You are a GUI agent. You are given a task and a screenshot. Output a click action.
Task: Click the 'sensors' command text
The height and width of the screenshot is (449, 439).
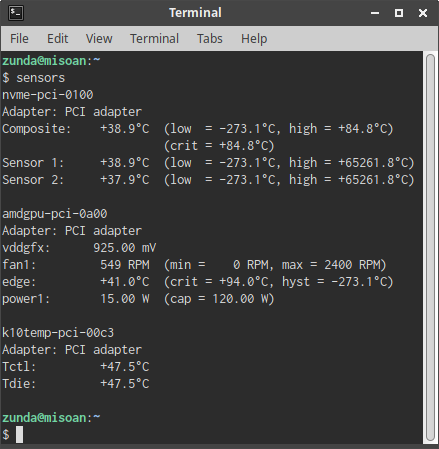[x=40, y=78]
